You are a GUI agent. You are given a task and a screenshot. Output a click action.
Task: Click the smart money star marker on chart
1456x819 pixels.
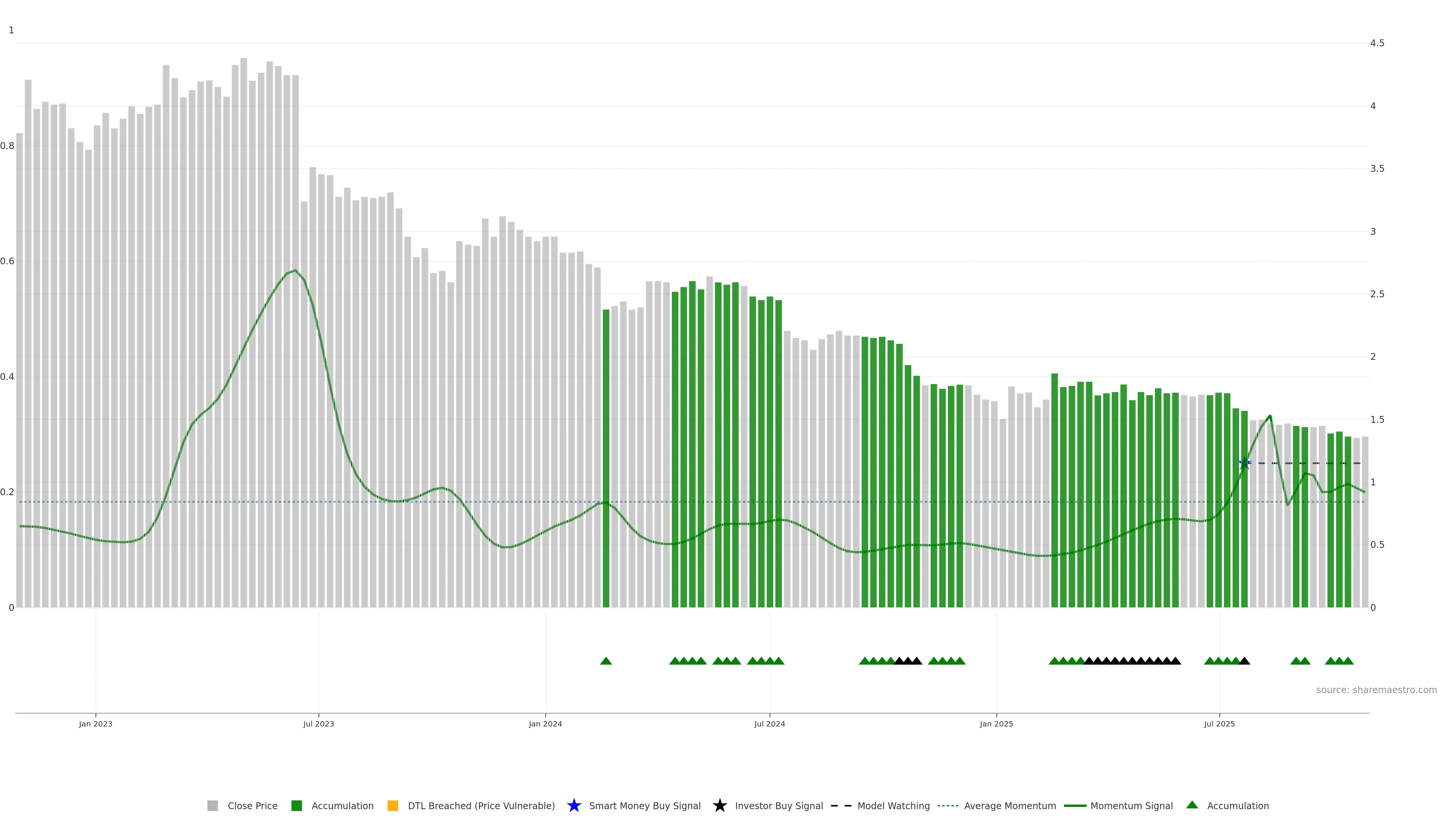click(1244, 463)
